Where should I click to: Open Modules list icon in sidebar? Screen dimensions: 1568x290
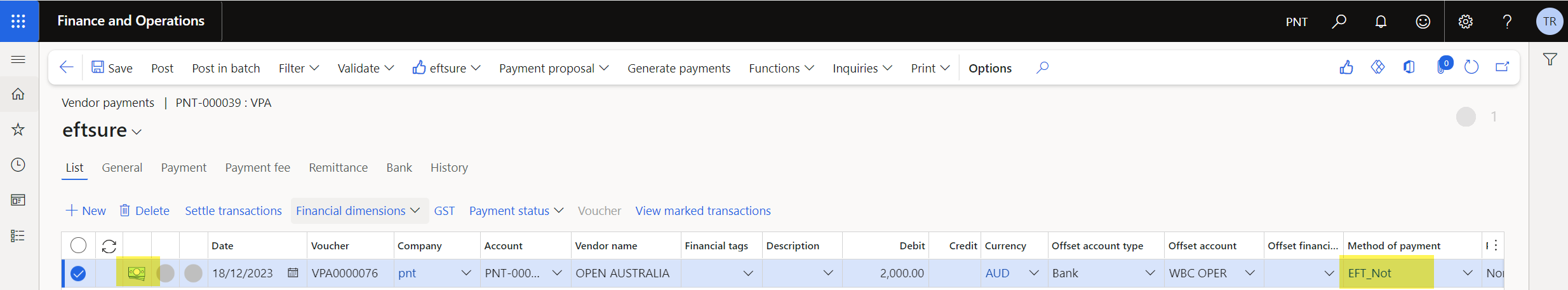tap(18, 236)
